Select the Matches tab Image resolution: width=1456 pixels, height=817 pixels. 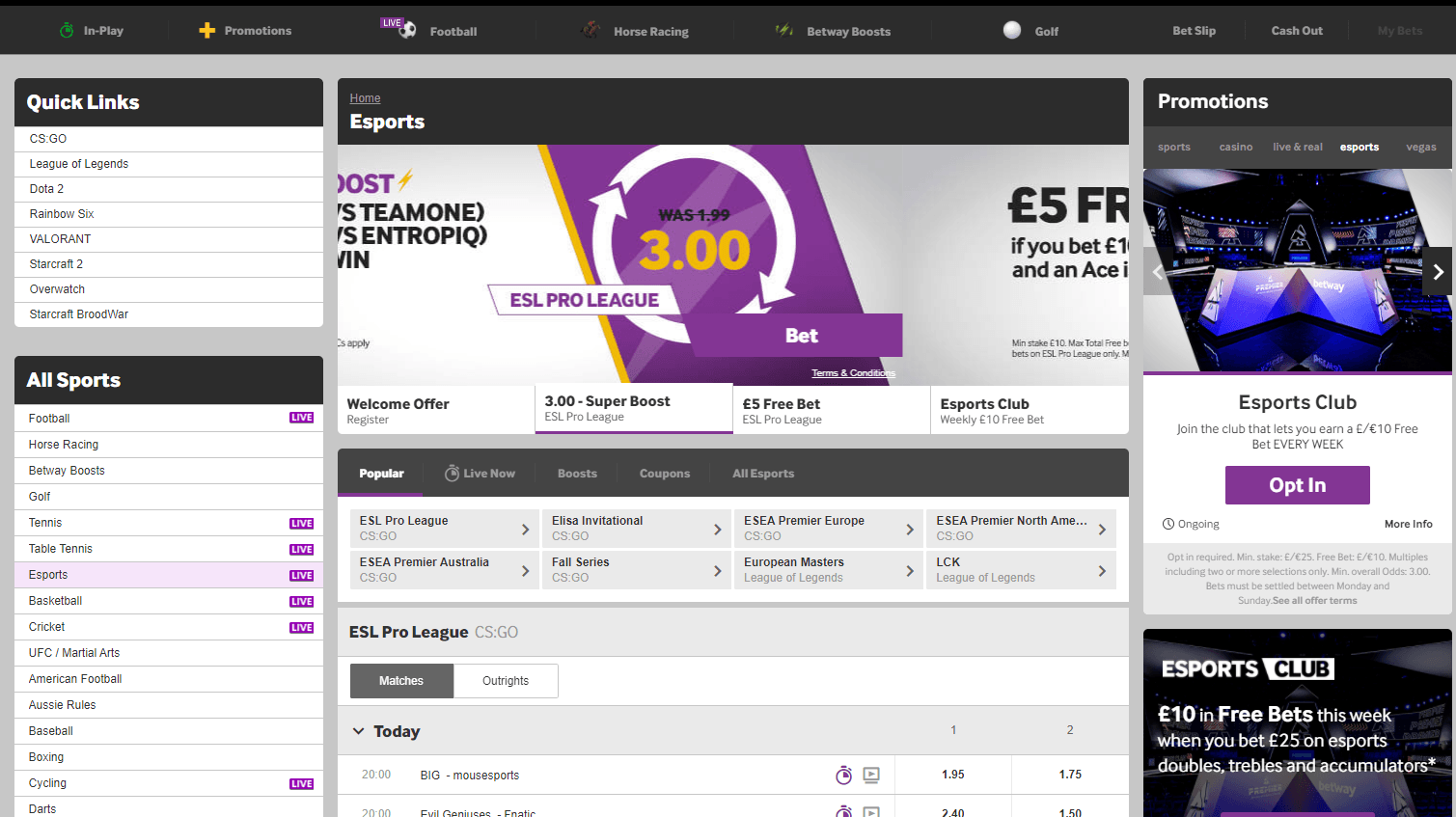tap(401, 681)
